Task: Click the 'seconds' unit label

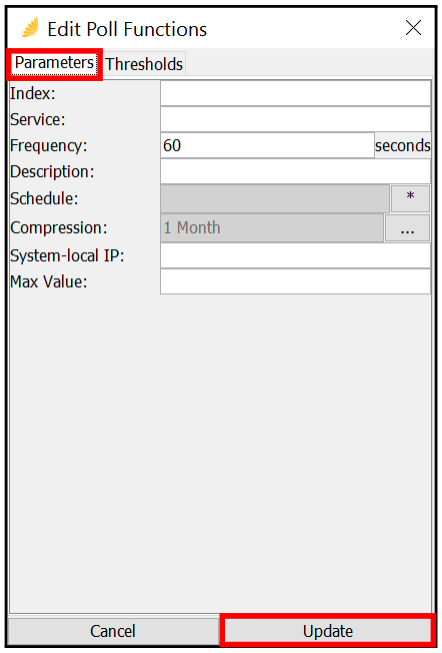Action: (402, 145)
